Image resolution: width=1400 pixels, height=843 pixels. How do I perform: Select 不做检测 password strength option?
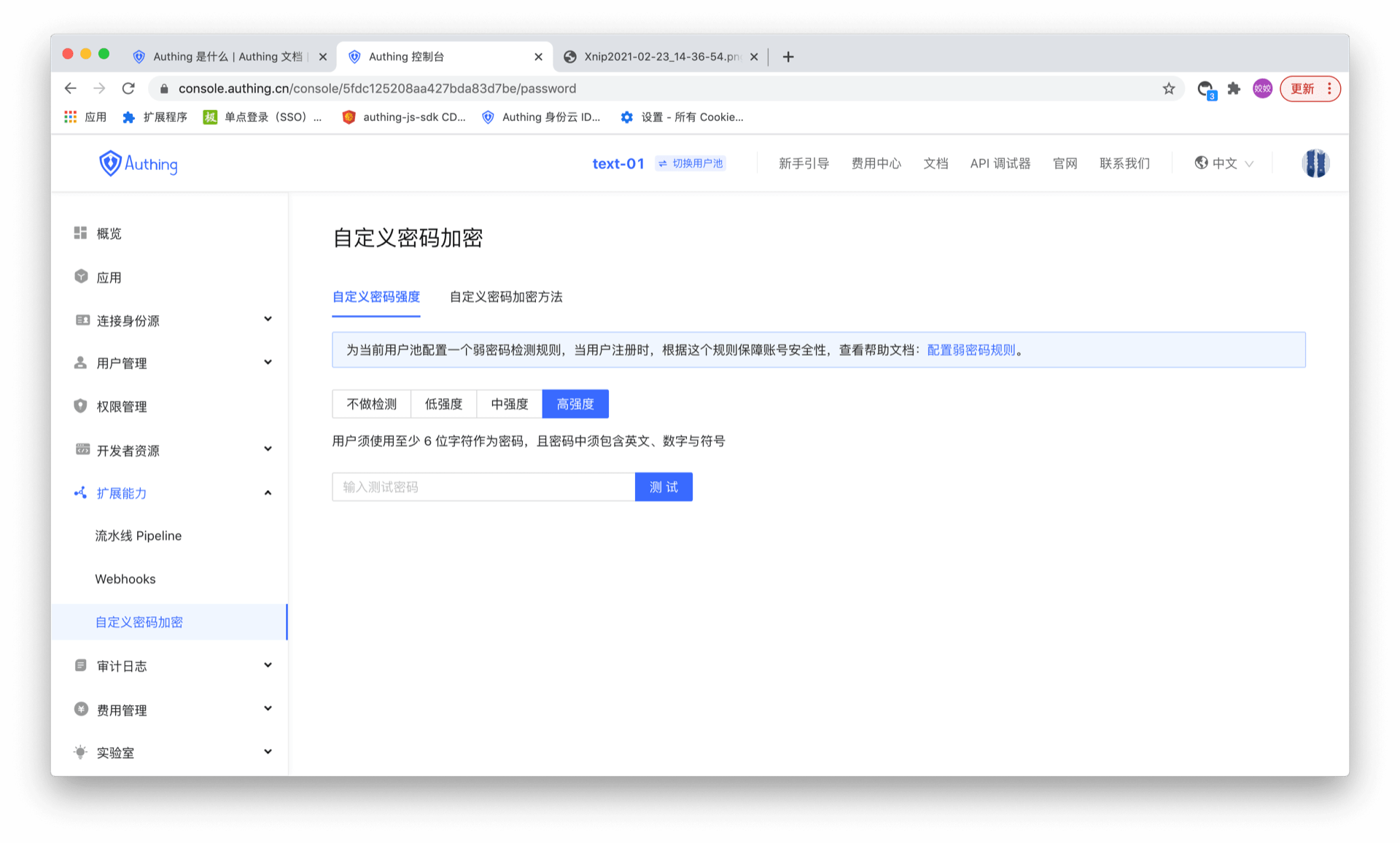tap(371, 404)
